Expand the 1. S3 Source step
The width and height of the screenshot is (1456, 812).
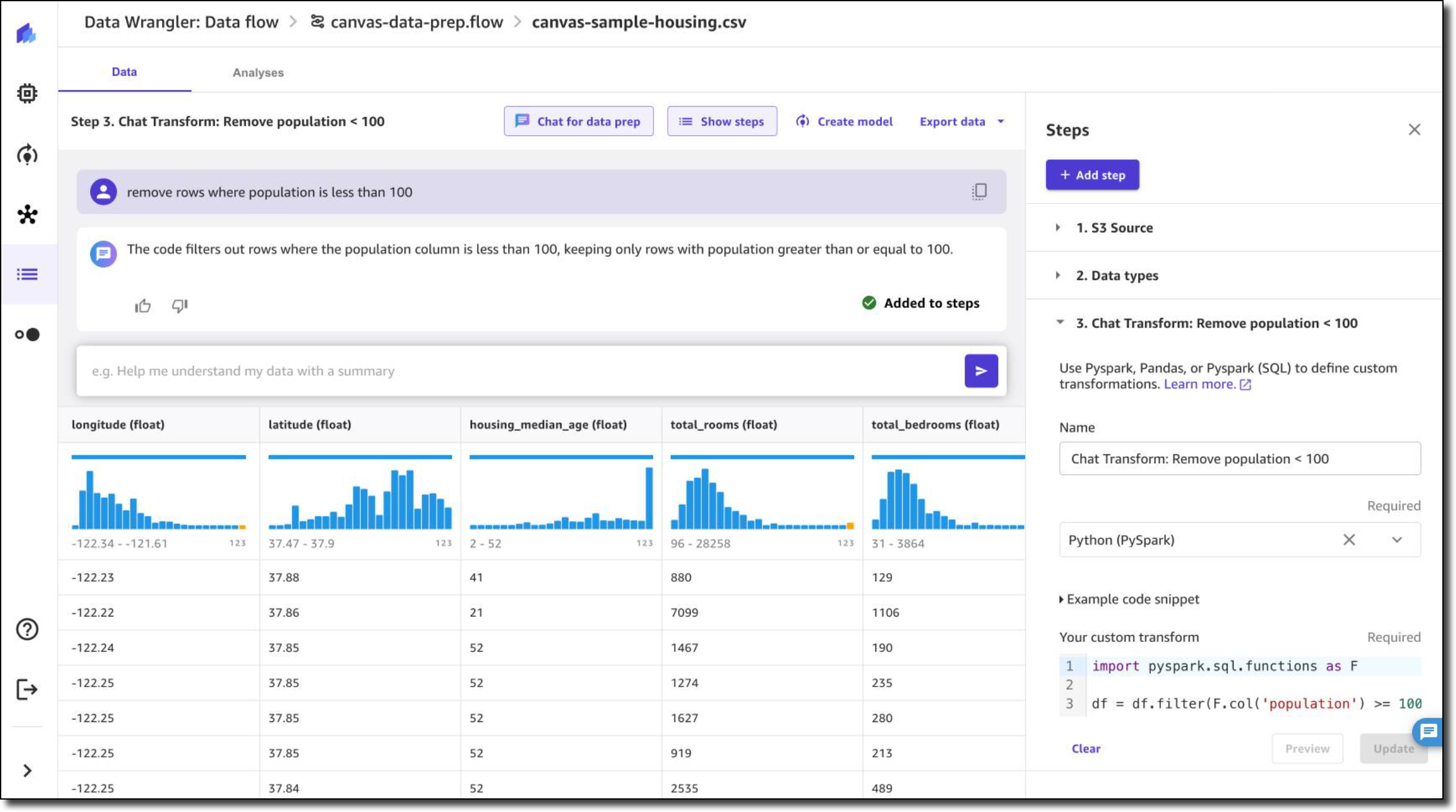1114,228
